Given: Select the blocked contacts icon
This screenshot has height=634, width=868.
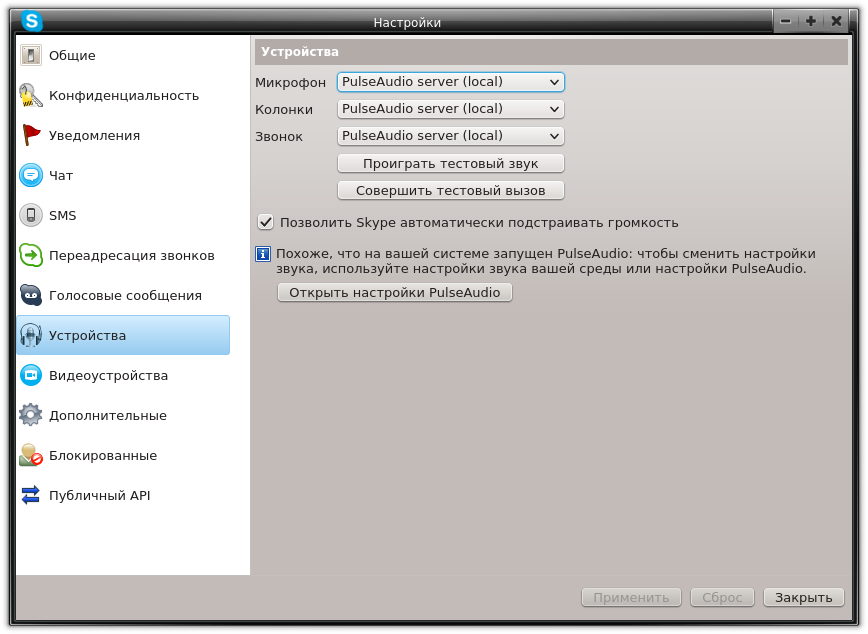Looking at the screenshot, I should [x=31, y=455].
